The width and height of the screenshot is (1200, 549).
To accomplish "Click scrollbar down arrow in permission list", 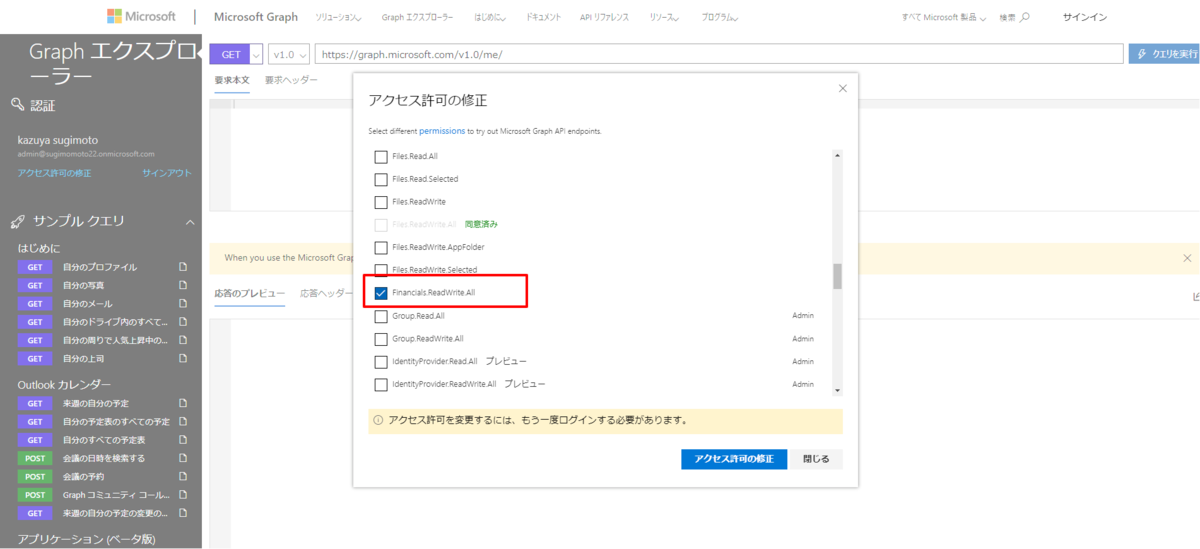I will [x=837, y=391].
